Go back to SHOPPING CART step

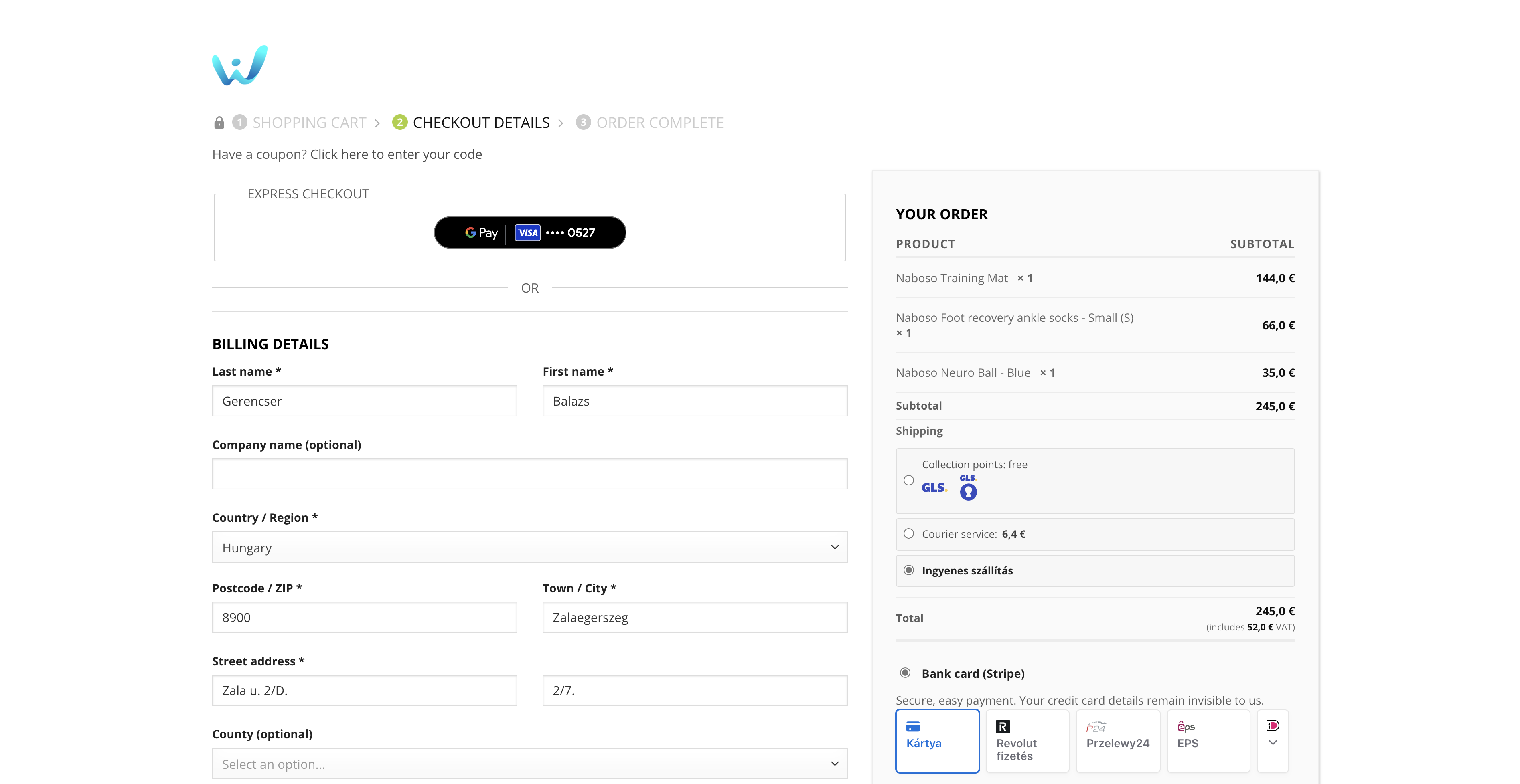(x=309, y=123)
